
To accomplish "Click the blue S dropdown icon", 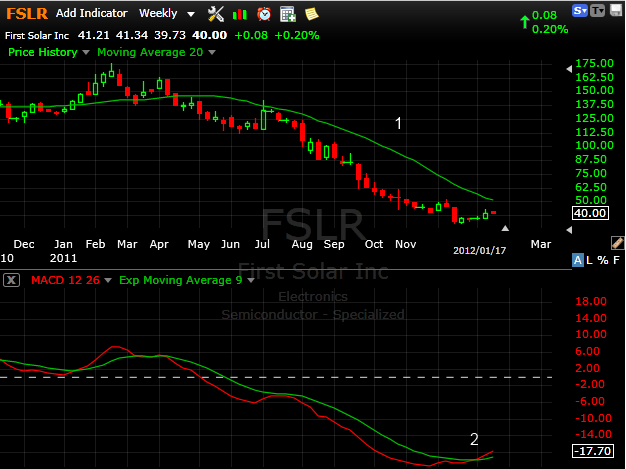I will (x=580, y=10).
